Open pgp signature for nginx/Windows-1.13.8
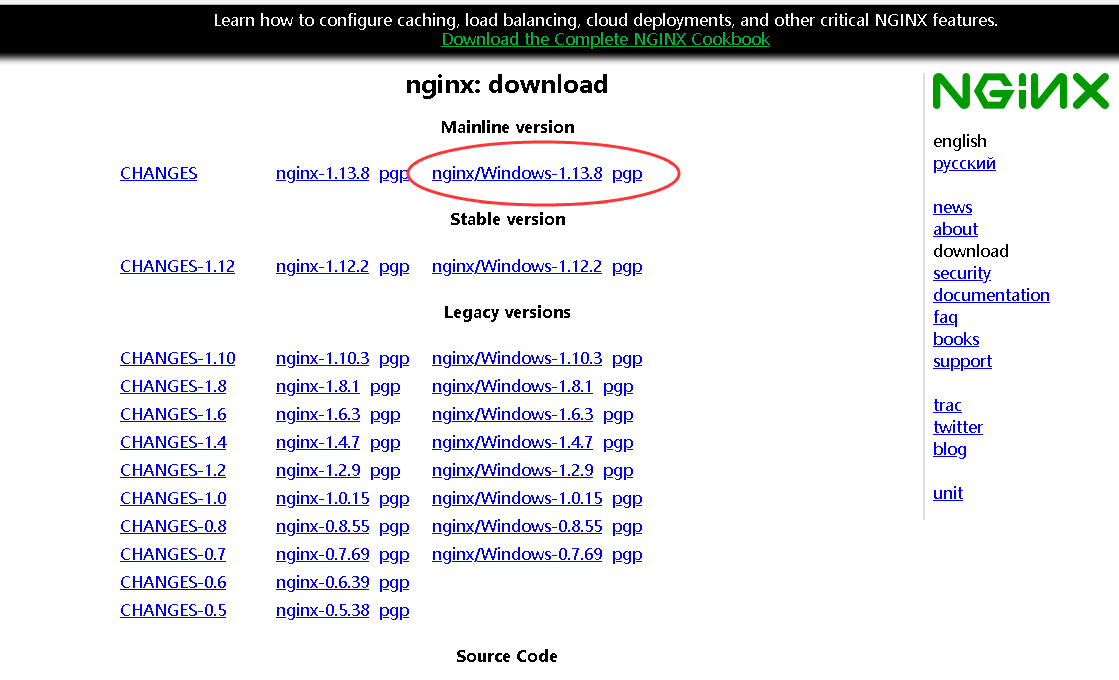Viewport: 1119px width, 680px height. [627, 174]
